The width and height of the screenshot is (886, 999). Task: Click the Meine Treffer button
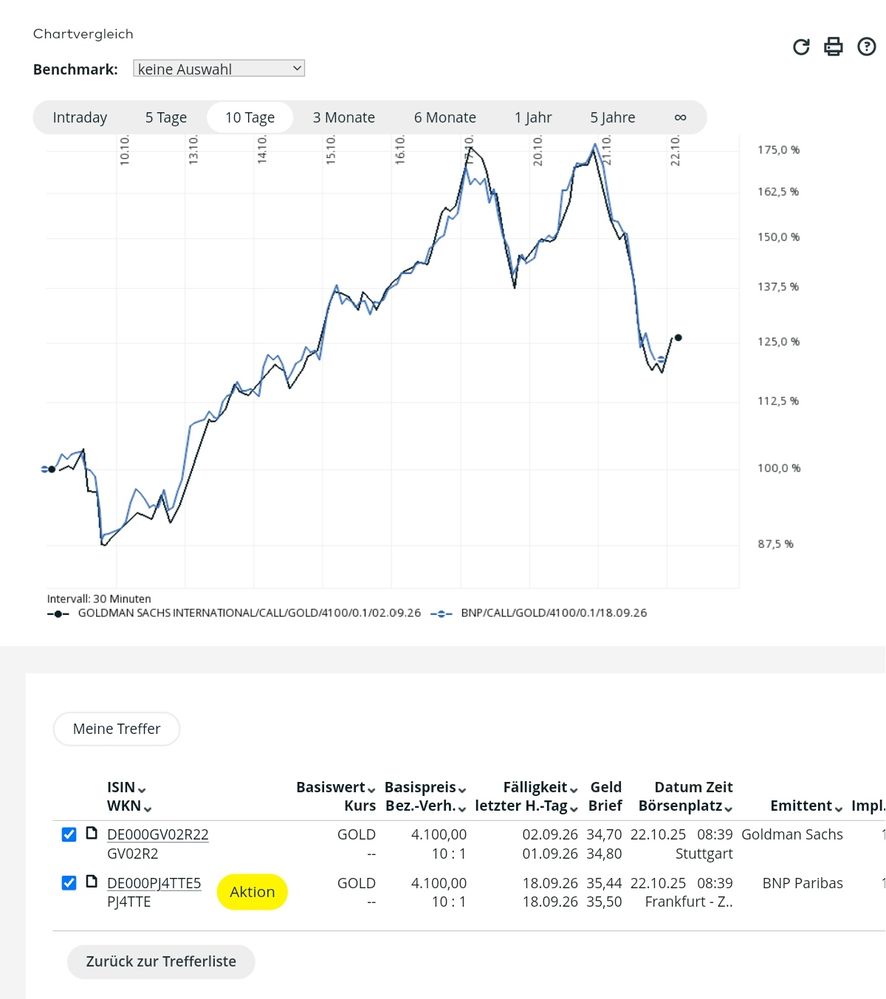click(x=117, y=729)
